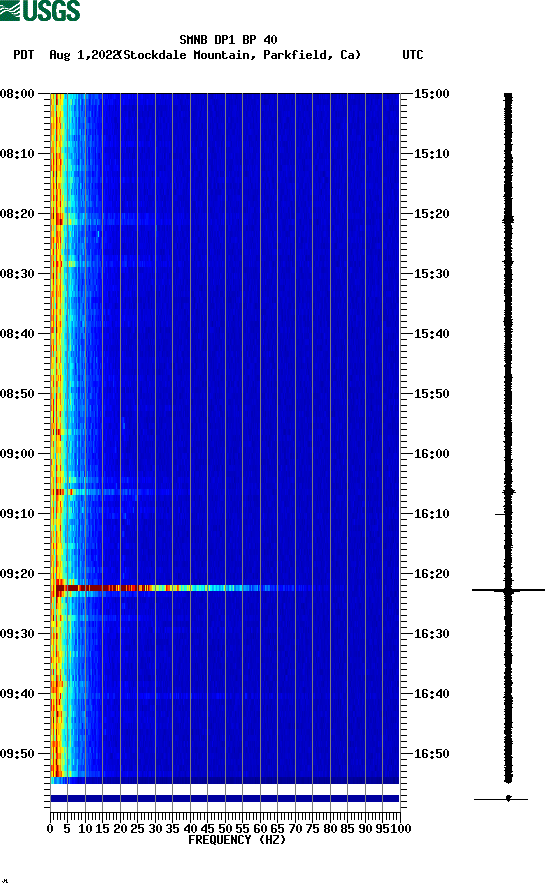Click the title 'SMNB DP1 BP 40'
The width and height of the screenshot is (552, 892).
click(x=228, y=40)
